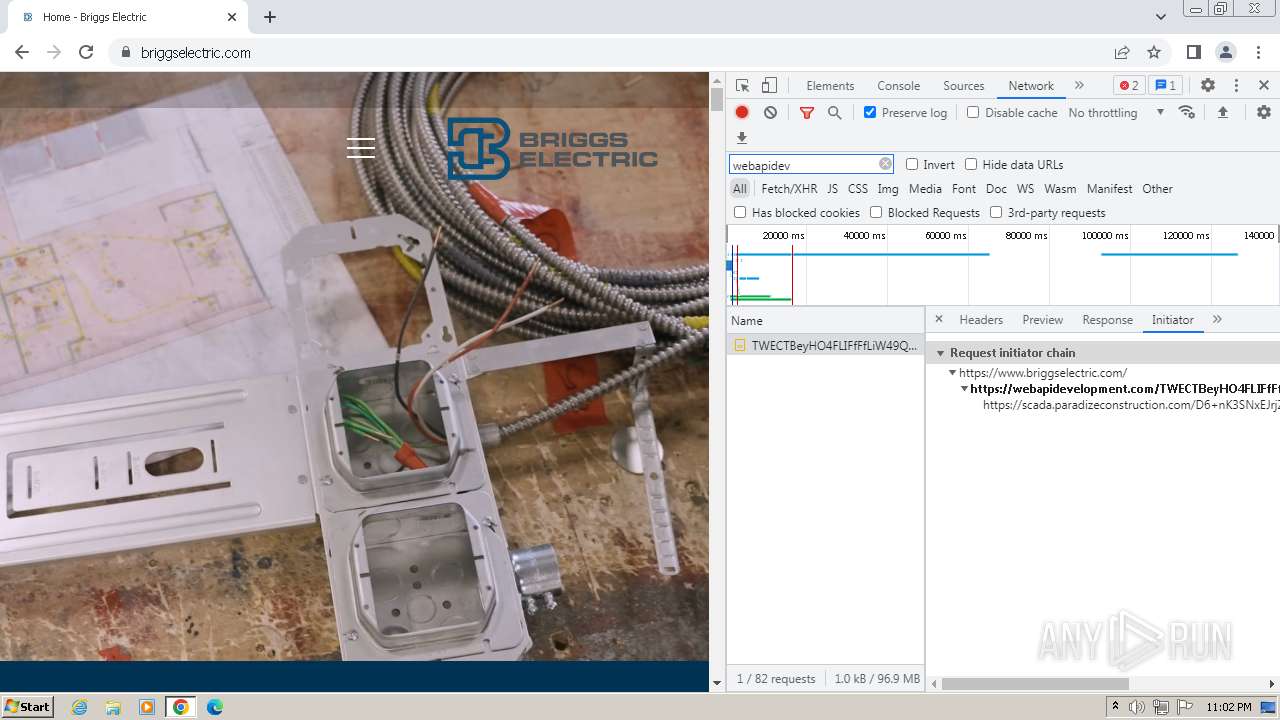1280x720 pixels.
Task: Check the Blocked Requests checkbox
Action: pos(876,212)
